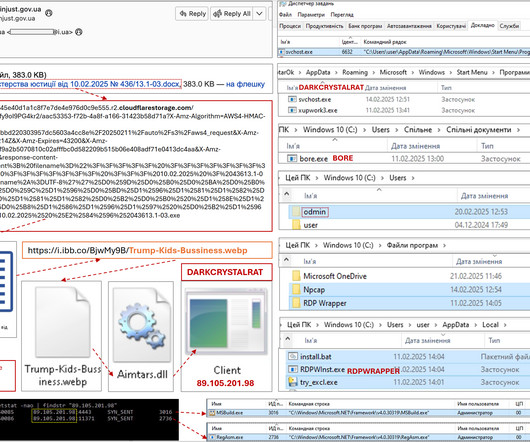This screenshot has width=530, height=442.
Task: Click the RegAsm.exe process icon
Action: (x=212, y=437)
